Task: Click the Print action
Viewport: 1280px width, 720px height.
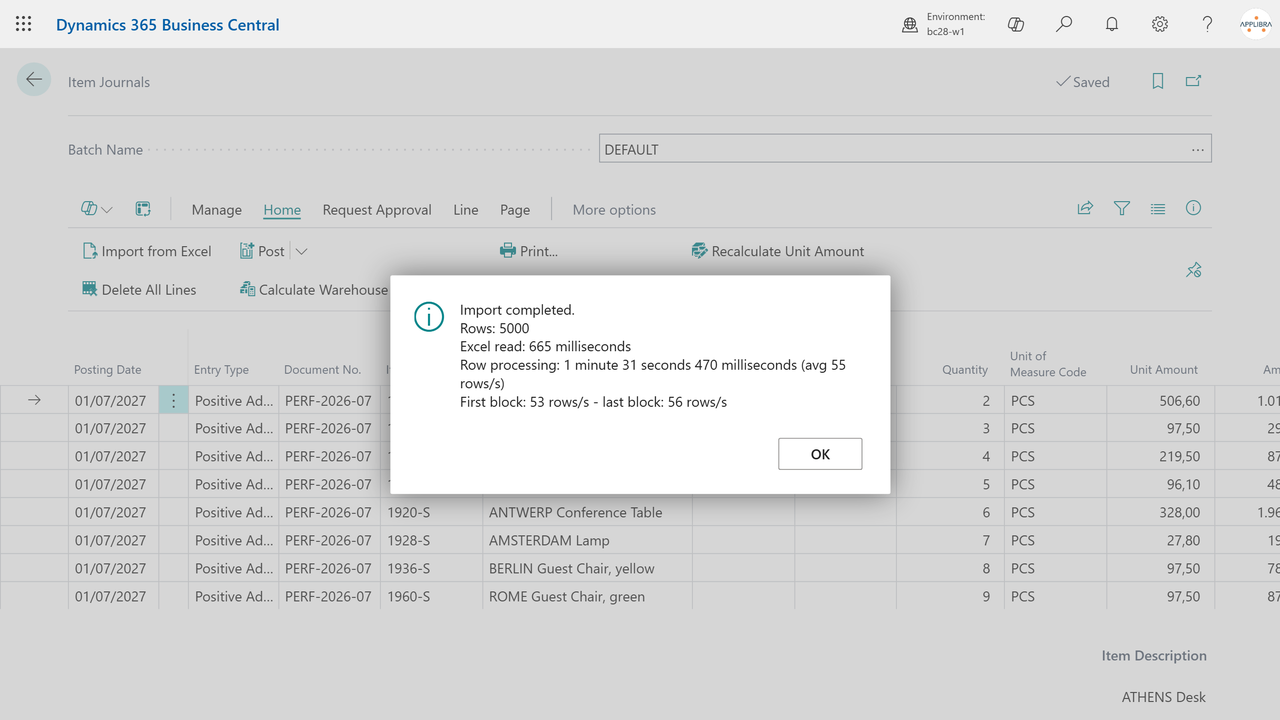Action: point(529,251)
